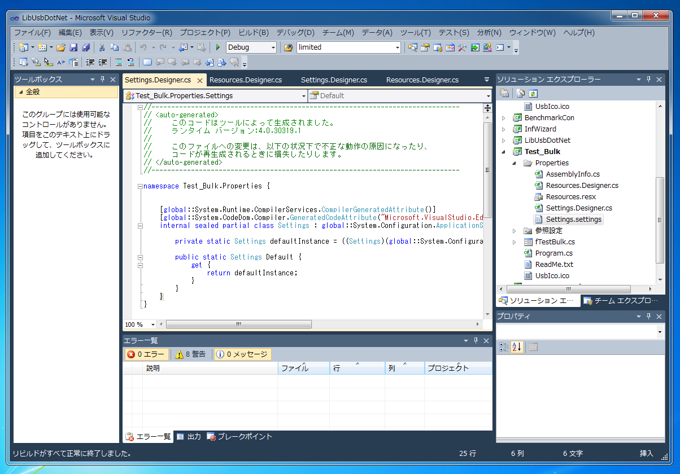Collapse the Test_Bulk project node

503,152
